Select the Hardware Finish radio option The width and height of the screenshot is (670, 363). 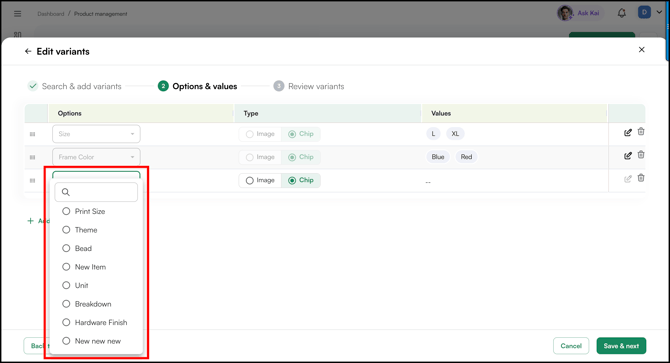tap(66, 322)
